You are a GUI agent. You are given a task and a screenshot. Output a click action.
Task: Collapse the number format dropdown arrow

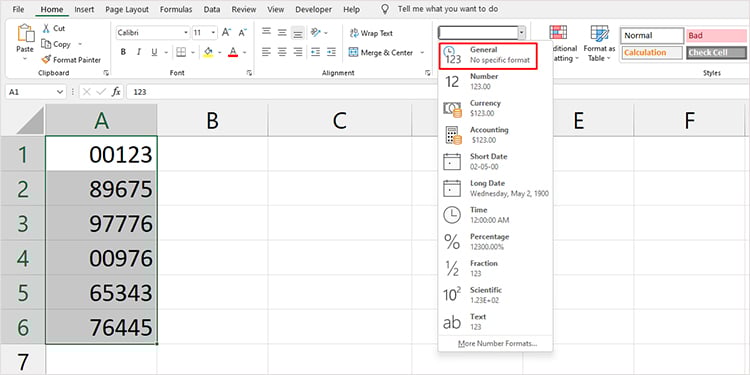click(521, 33)
